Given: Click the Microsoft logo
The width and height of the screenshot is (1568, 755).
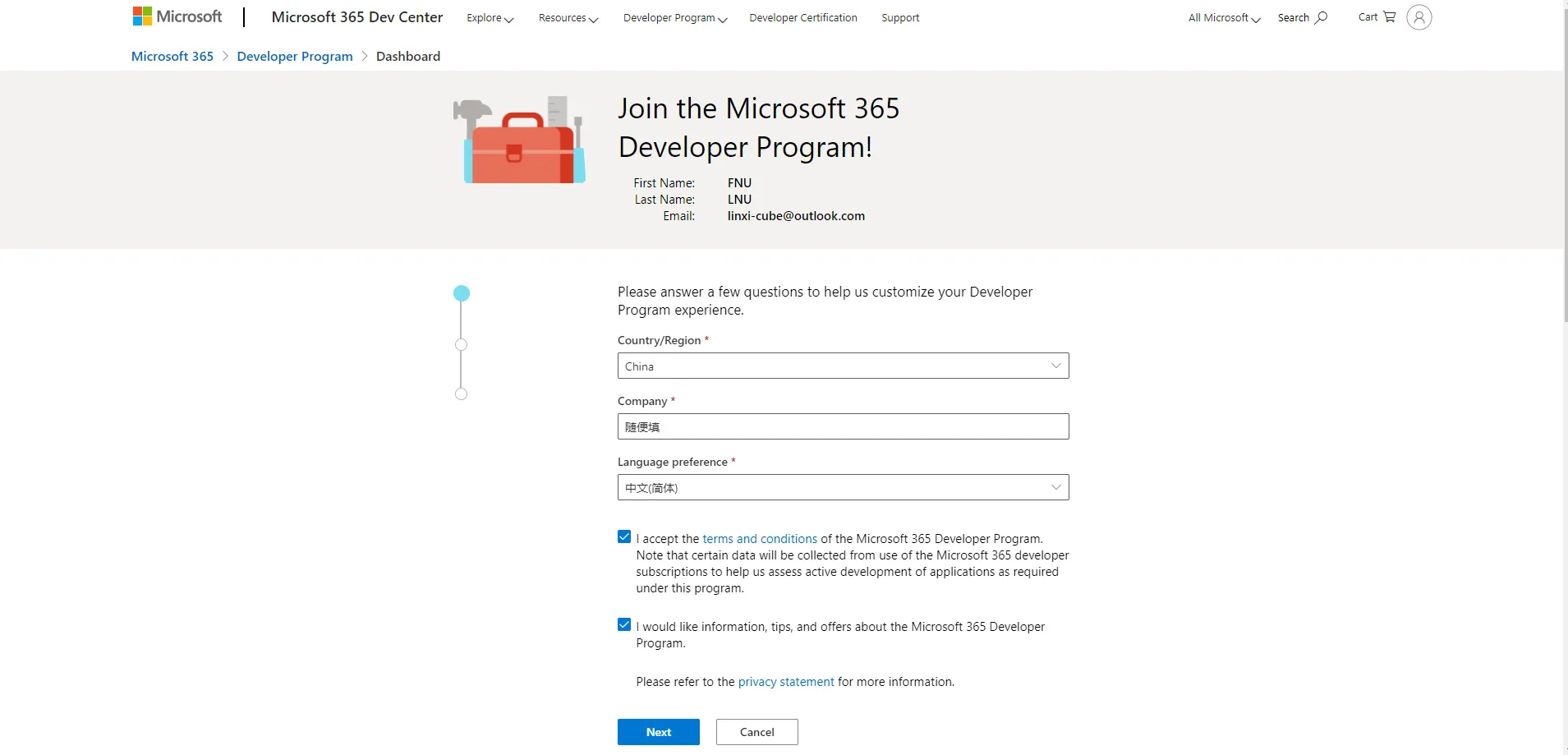Looking at the screenshot, I should 177,16.
